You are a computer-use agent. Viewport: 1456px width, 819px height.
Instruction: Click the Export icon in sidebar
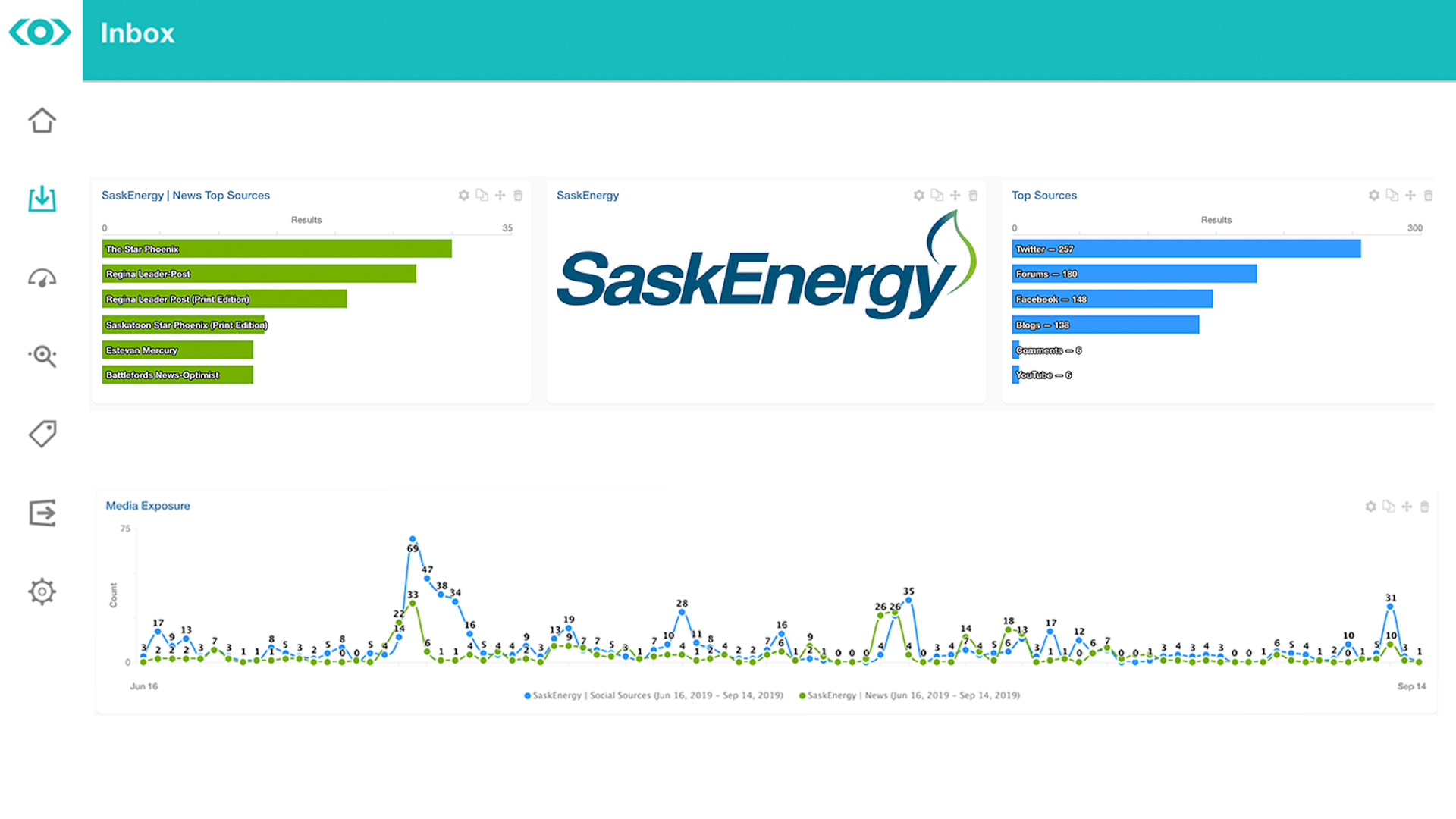click(40, 513)
